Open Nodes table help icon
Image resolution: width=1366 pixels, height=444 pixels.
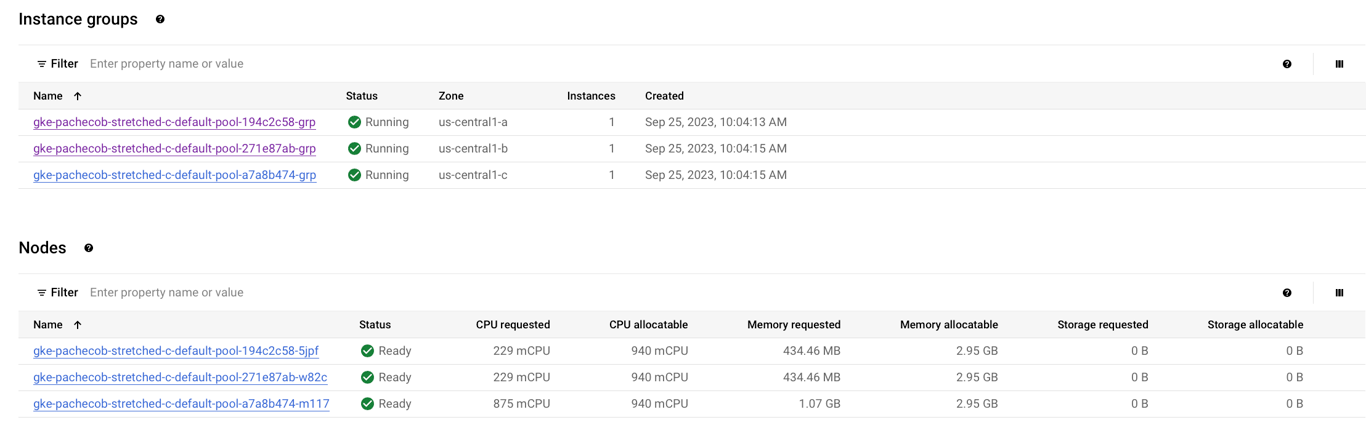(1287, 293)
